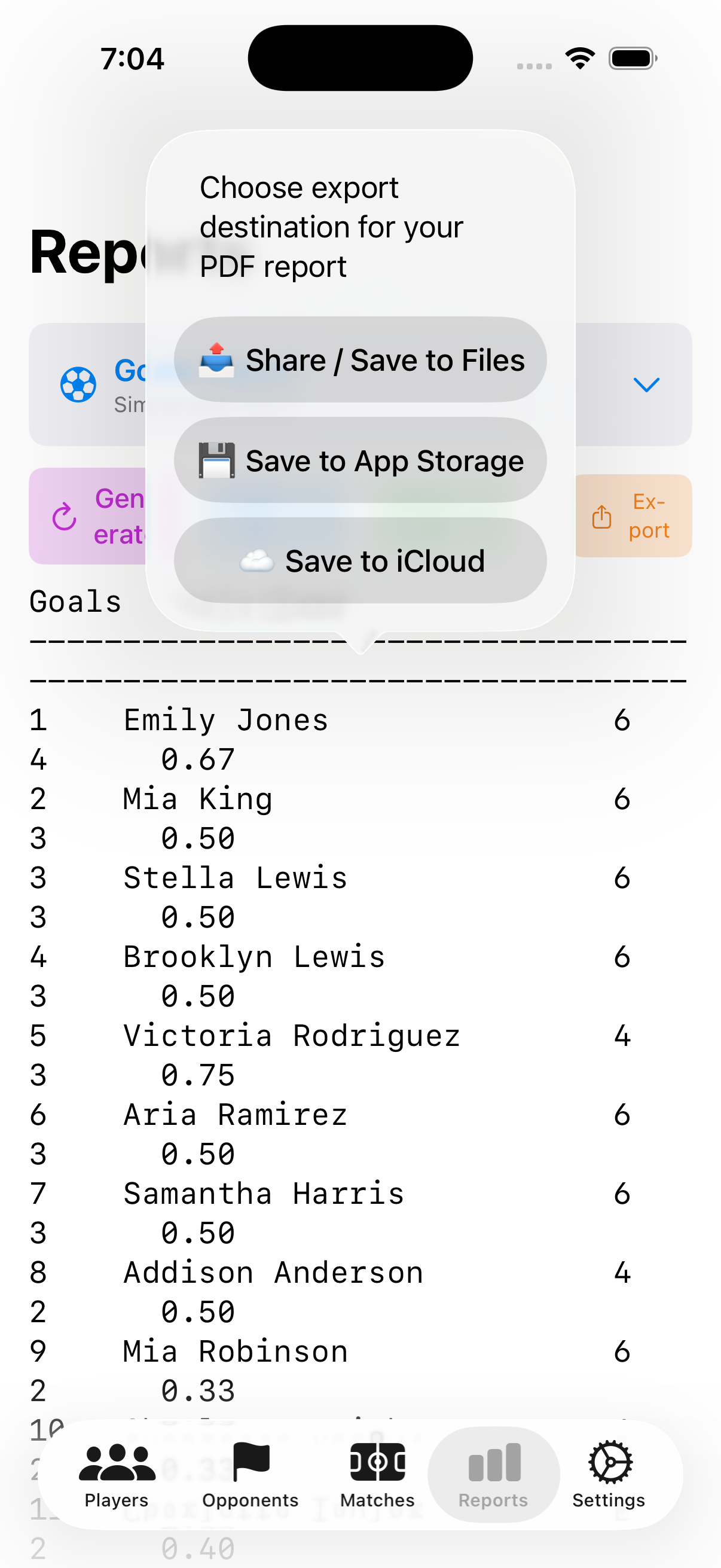Click the share tray icon
This screenshot has width=721, height=1568.
click(216, 360)
